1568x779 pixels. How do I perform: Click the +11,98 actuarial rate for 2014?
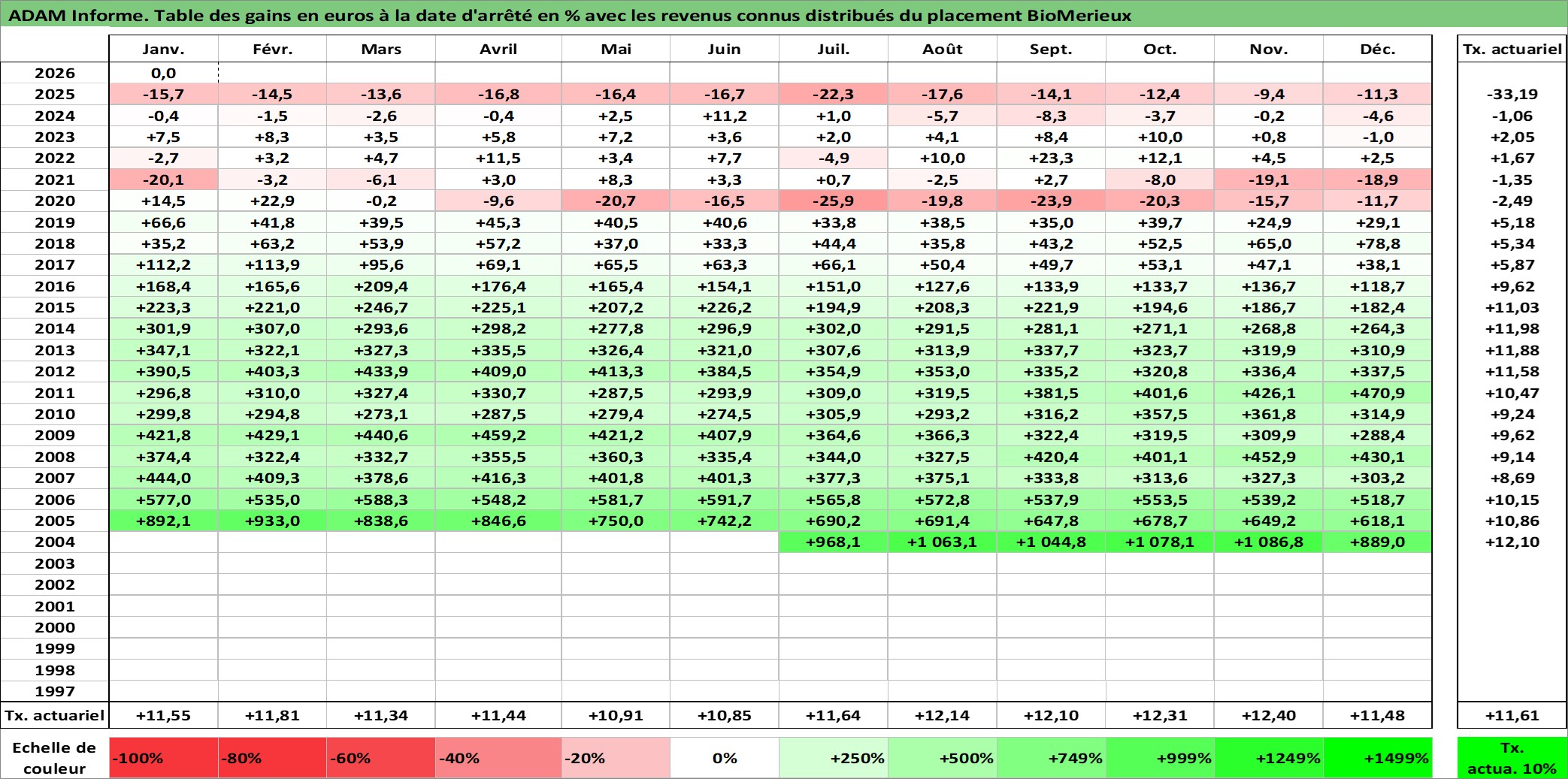(x=1512, y=328)
